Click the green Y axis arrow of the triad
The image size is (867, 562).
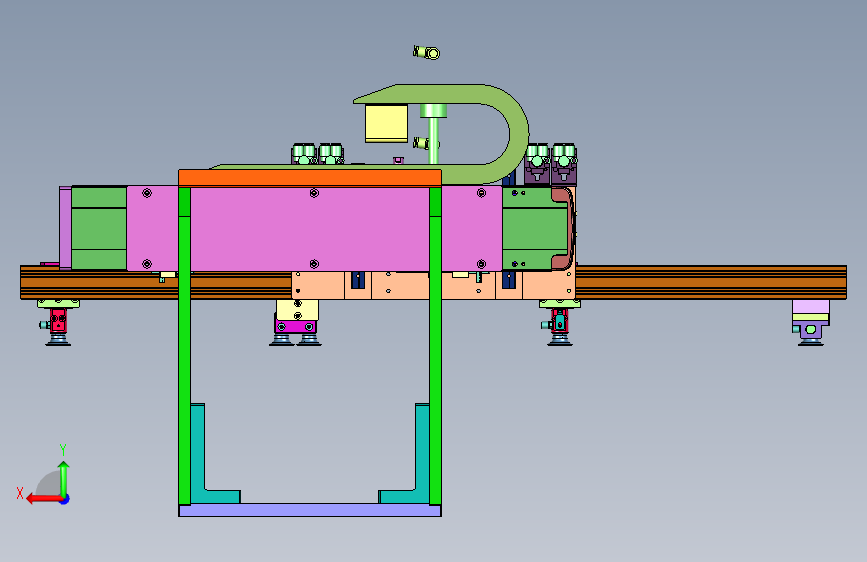pos(64,479)
